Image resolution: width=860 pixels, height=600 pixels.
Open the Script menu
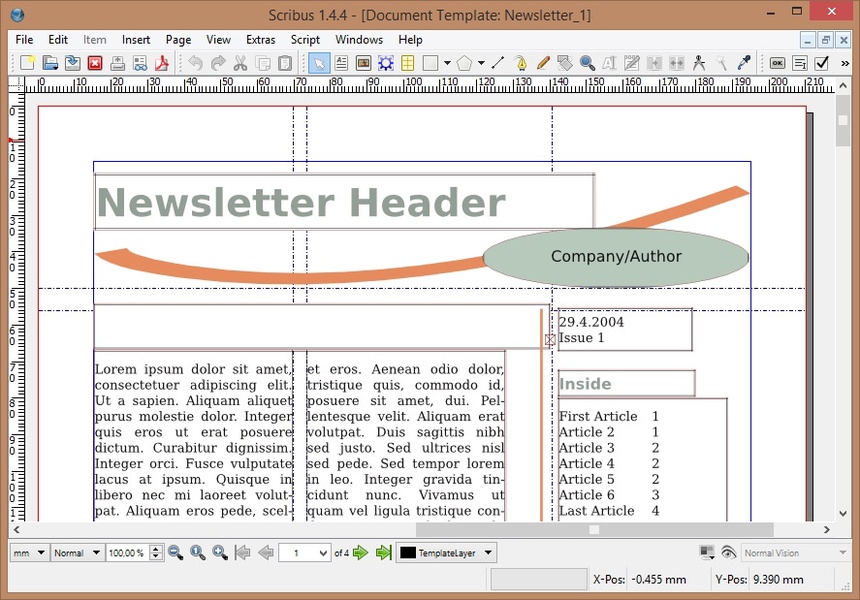pos(305,40)
